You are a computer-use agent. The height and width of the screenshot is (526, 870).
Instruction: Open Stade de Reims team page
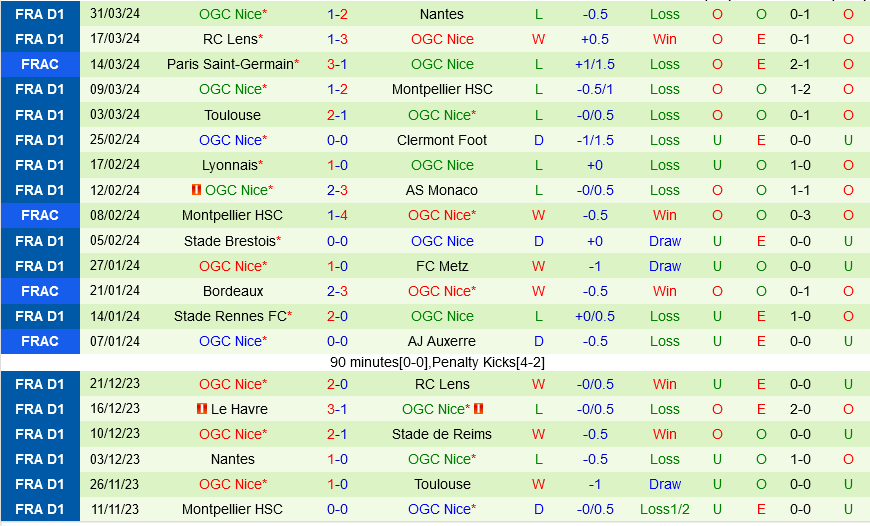(442, 434)
